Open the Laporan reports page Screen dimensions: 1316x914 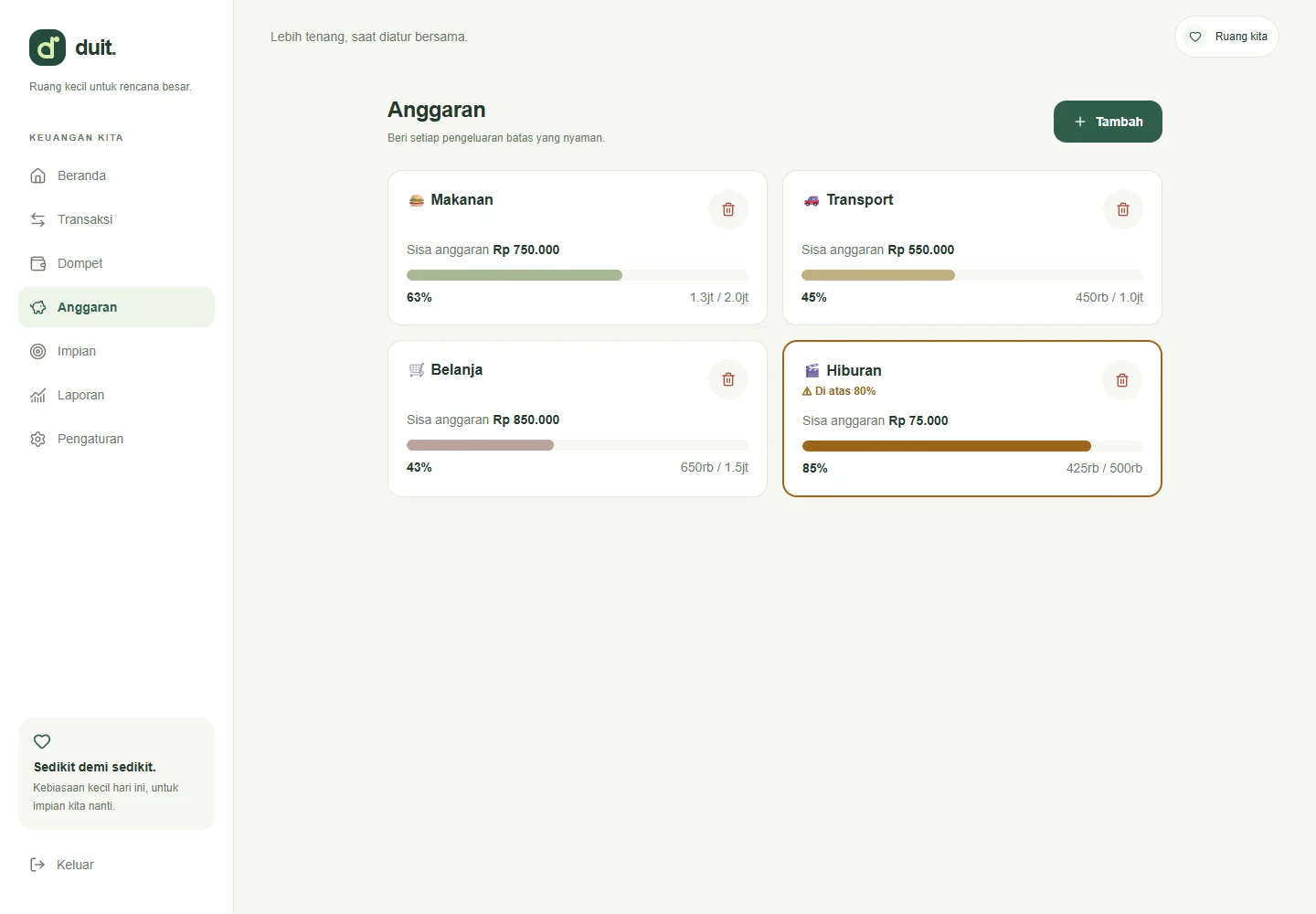tap(116, 395)
